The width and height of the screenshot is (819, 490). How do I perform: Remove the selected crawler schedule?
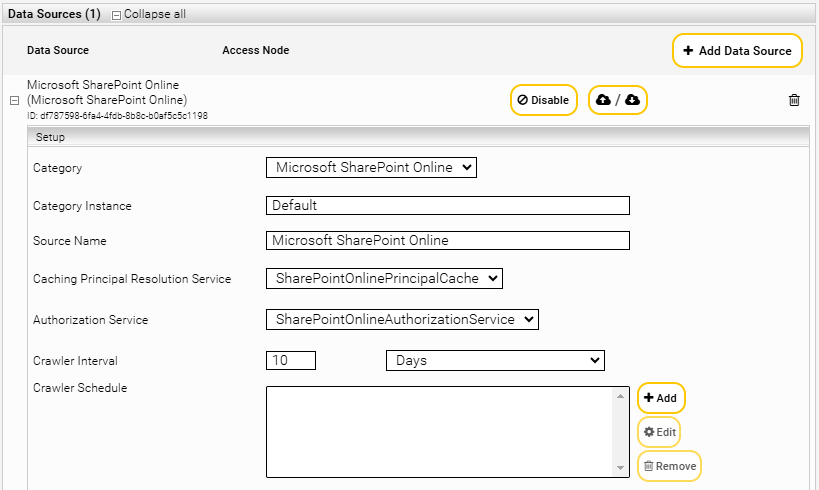(669, 466)
